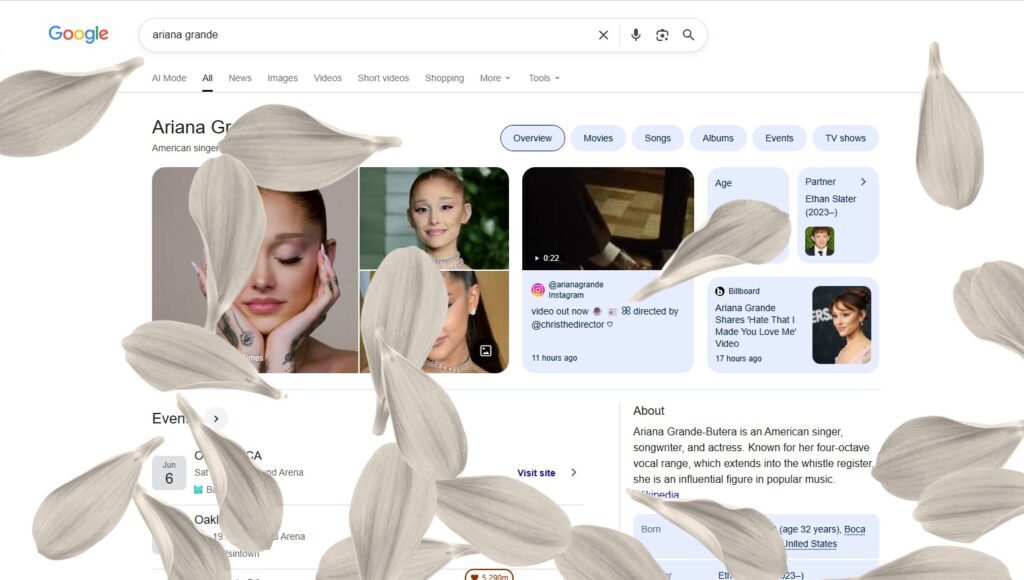Click the United States link in Born row

tap(810, 544)
